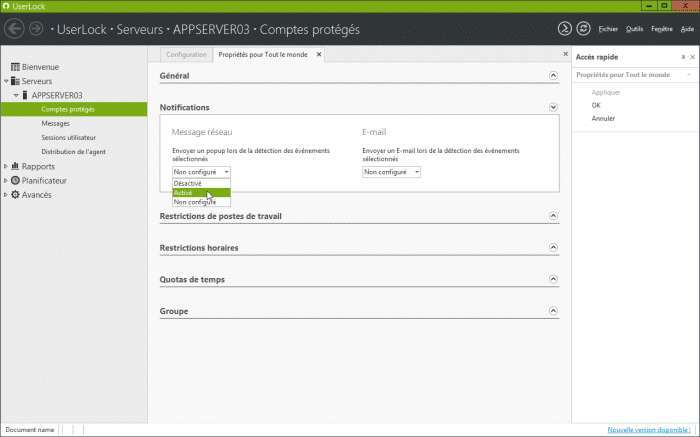Screen dimensions: 700x437
Task: Open the Outils menu
Action: [634, 29]
